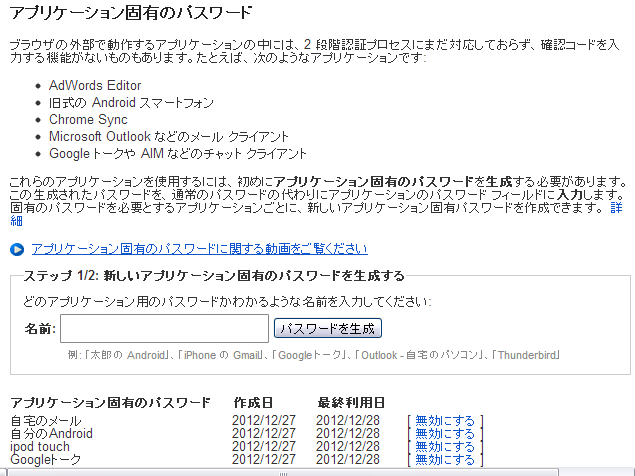Click the blue video play icon

tap(17, 250)
